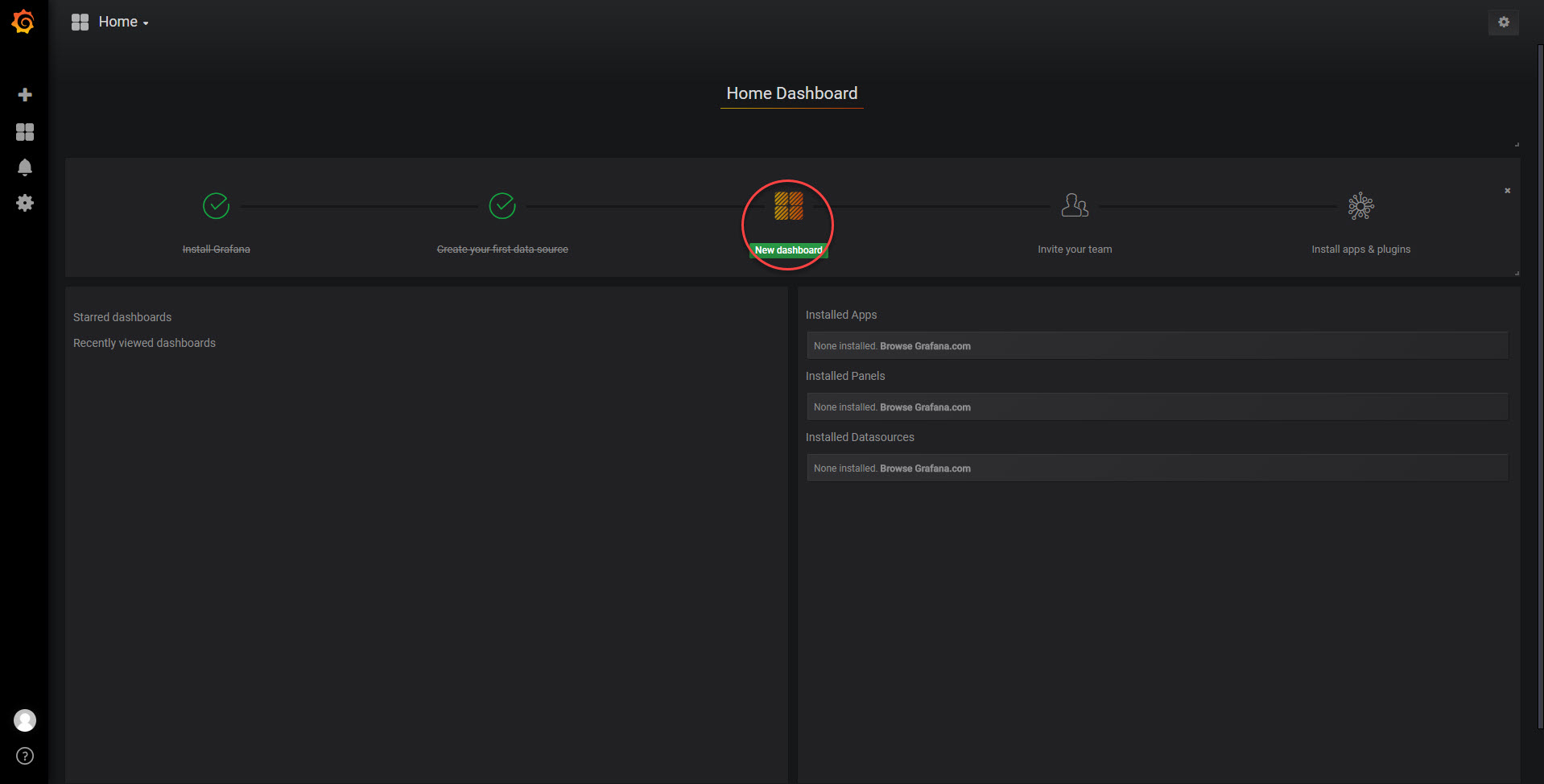The image size is (1544, 784).
Task: Browse Grafana.com under Installed Panels
Action: click(925, 407)
